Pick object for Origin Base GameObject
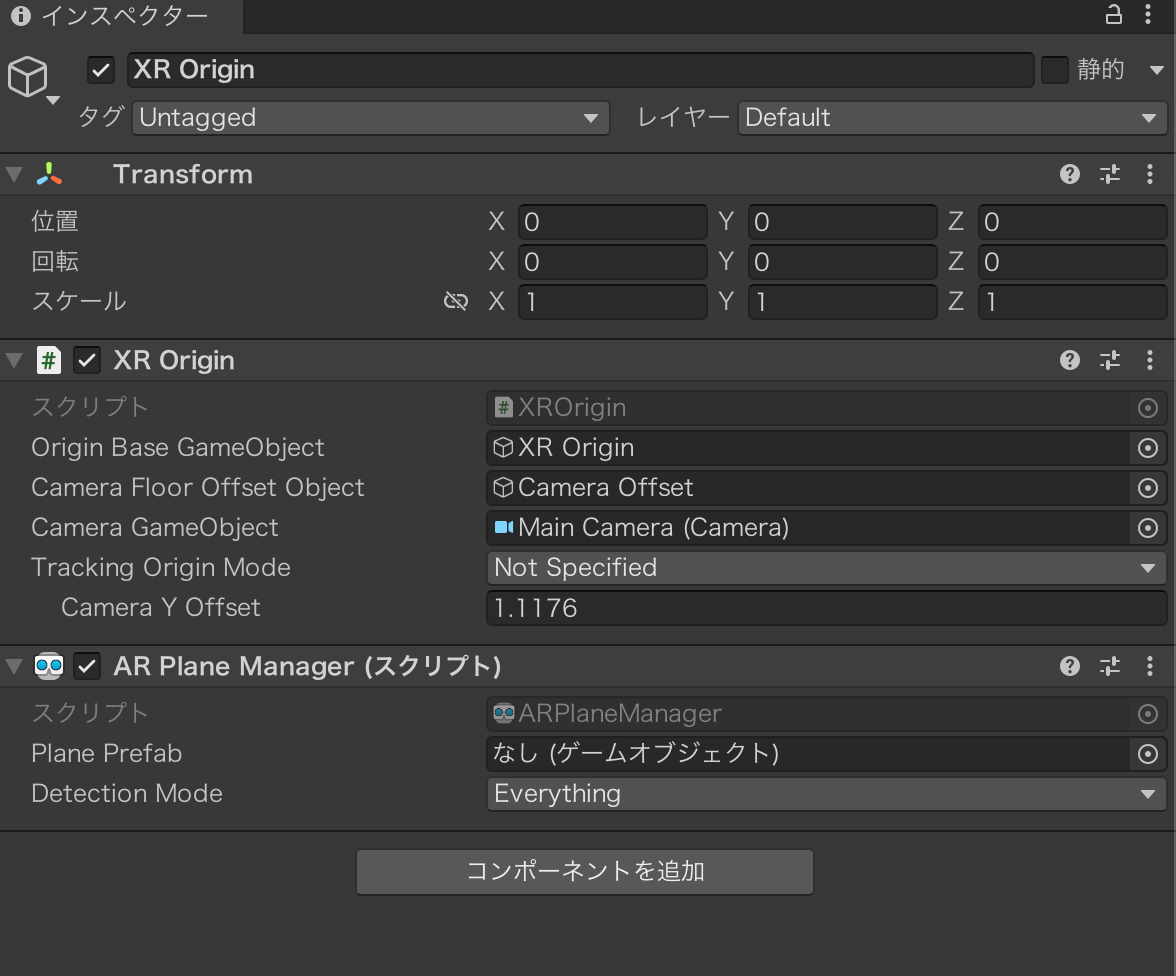 1148,448
